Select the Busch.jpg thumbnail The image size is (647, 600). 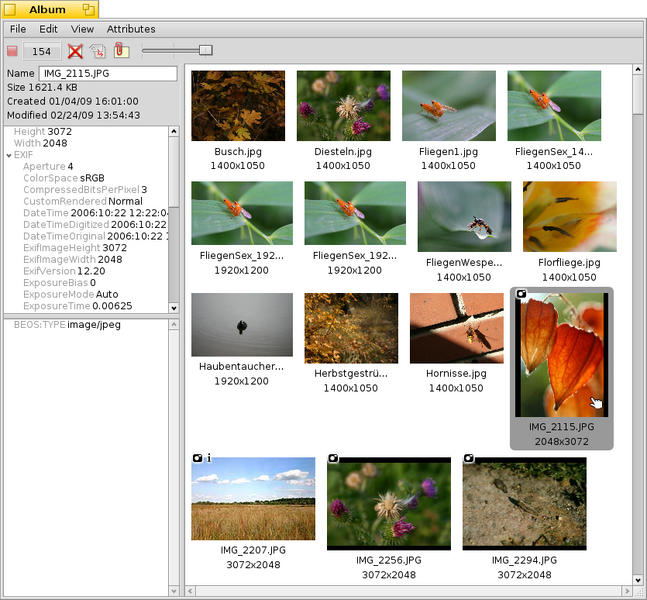238,106
